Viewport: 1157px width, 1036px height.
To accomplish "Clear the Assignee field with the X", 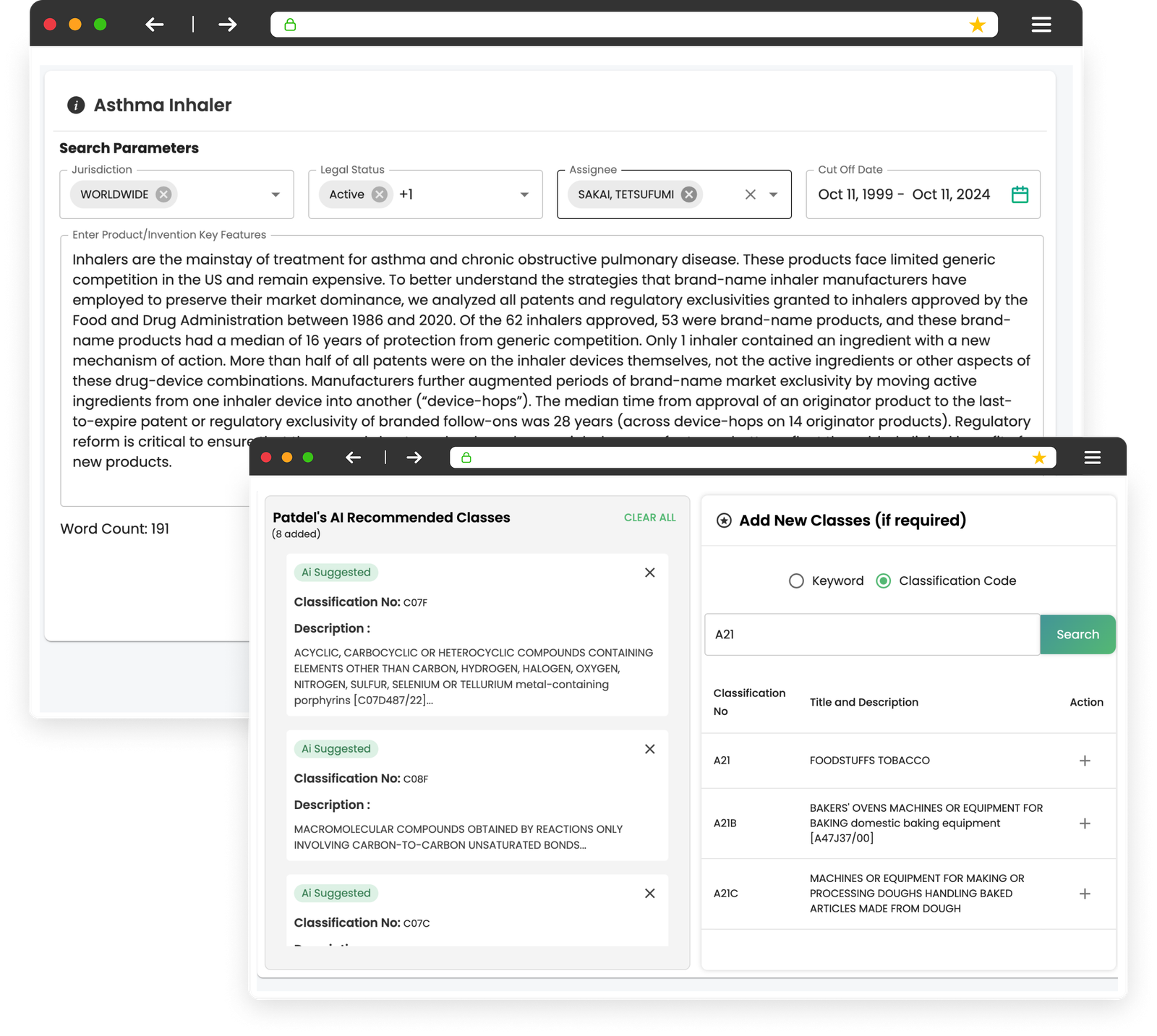I will (x=751, y=194).
